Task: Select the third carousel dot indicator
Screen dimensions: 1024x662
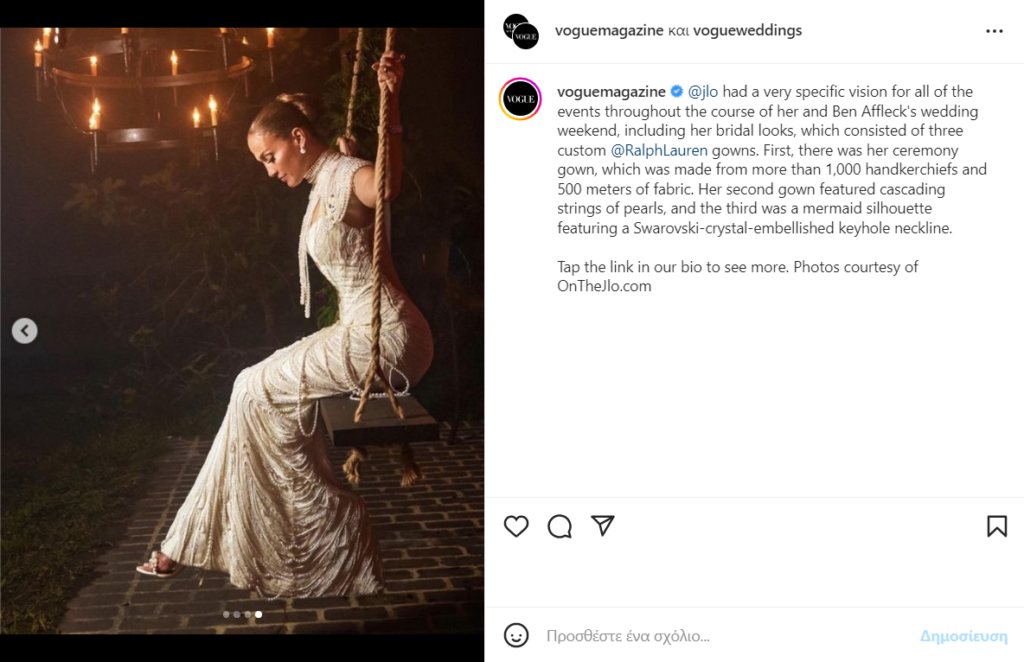Action: tap(248, 614)
